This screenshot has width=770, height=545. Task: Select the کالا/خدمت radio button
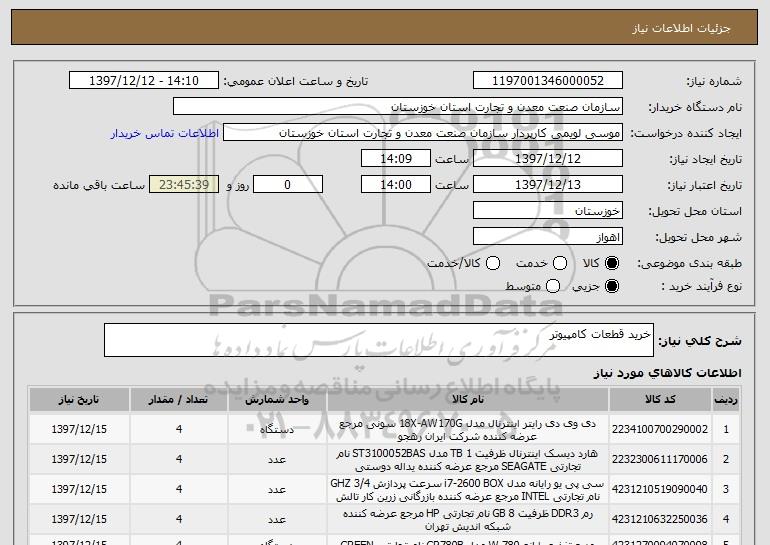click(493, 264)
